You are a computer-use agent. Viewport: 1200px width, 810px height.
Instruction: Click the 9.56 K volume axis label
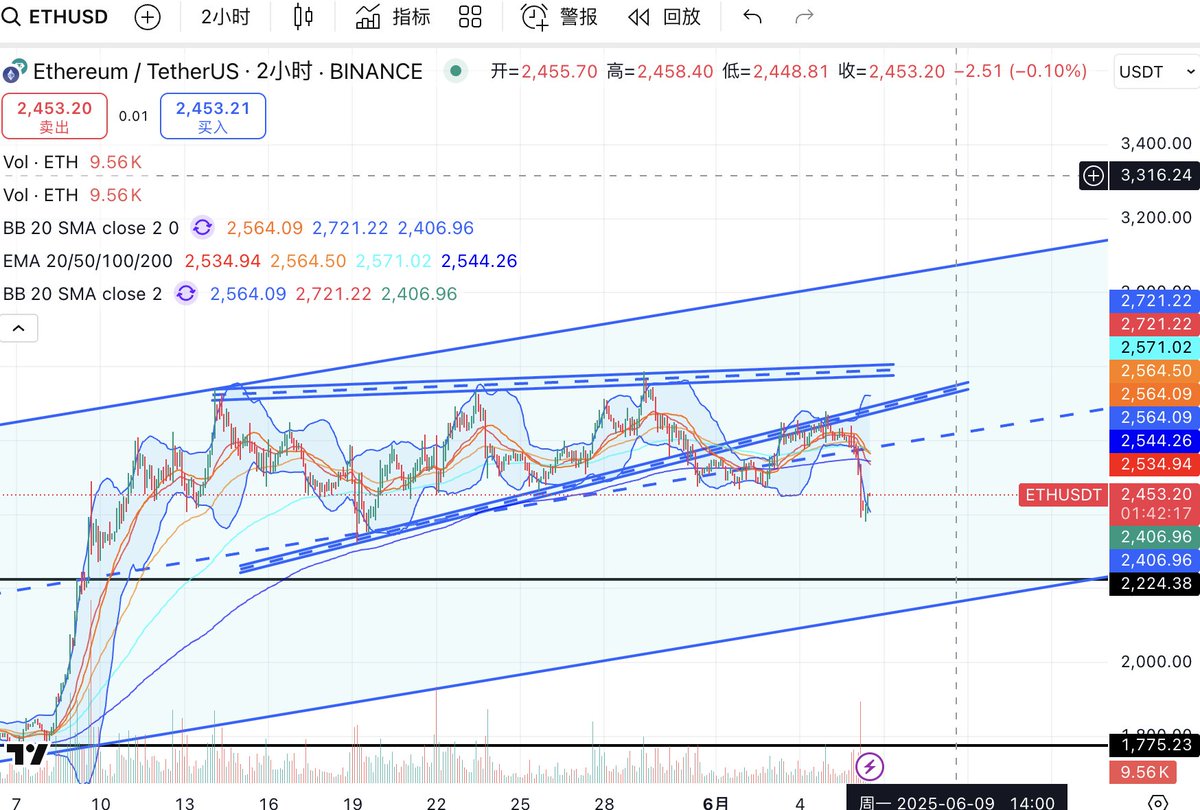(x=1145, y=772)
